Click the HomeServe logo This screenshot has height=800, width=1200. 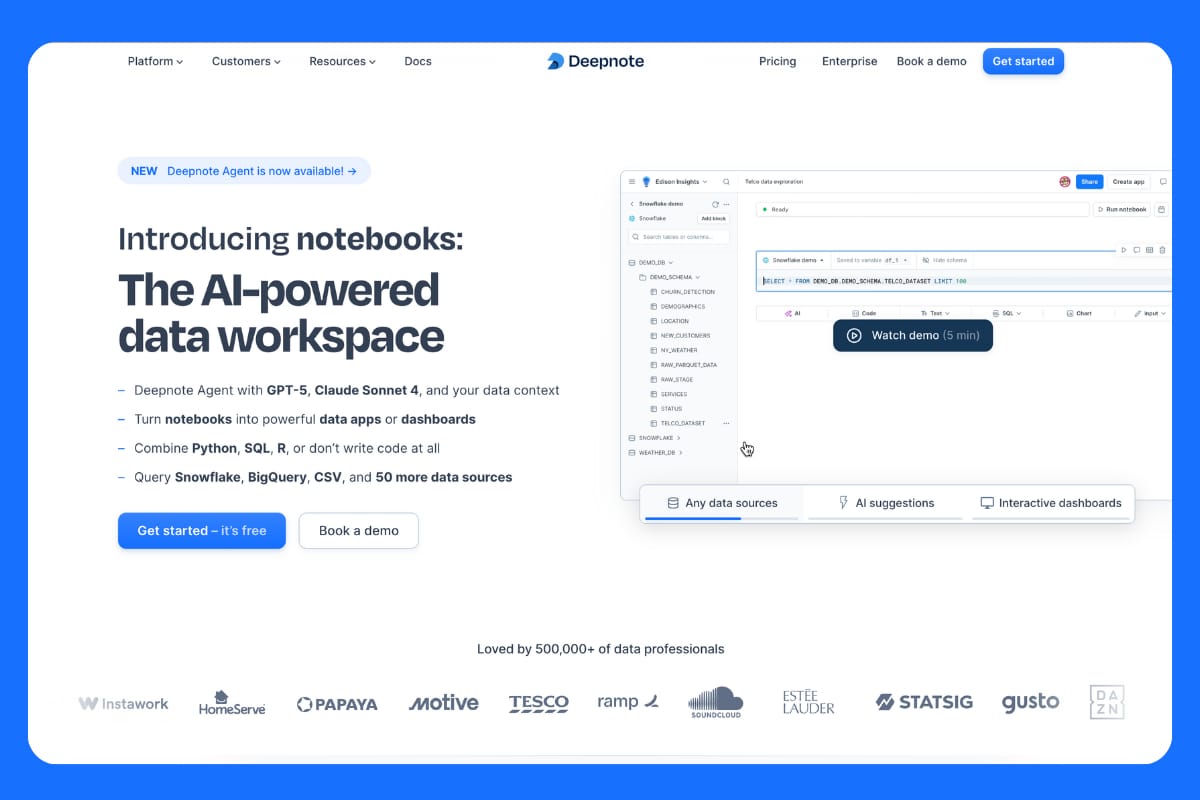232,703
